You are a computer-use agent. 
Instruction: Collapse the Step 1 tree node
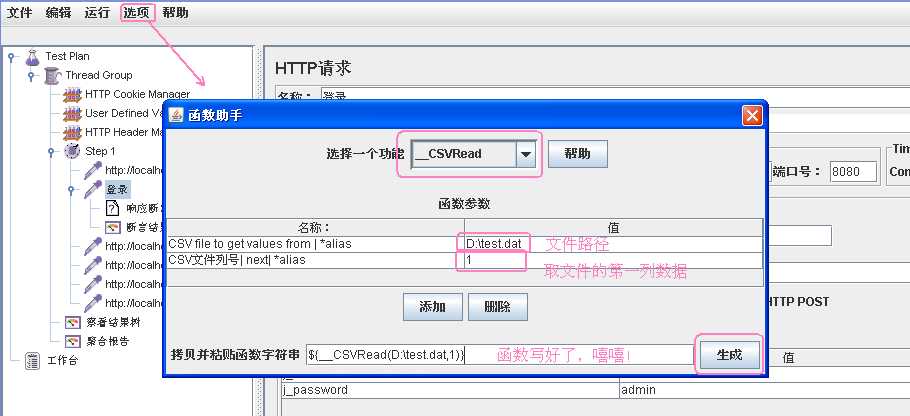[x=51, y=152]
